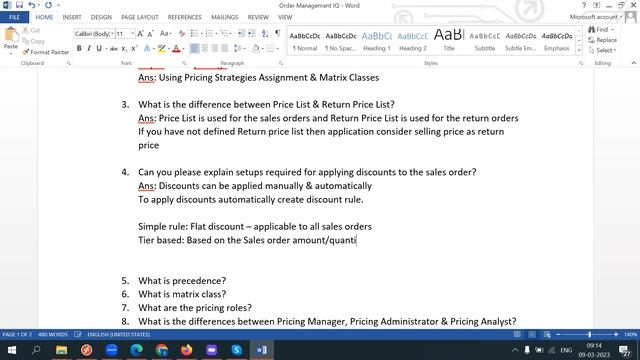The image size is (640, 360).
Task: Switch to the MAILINGS tab
Action: pyautogui.click(x=224, y=17)
